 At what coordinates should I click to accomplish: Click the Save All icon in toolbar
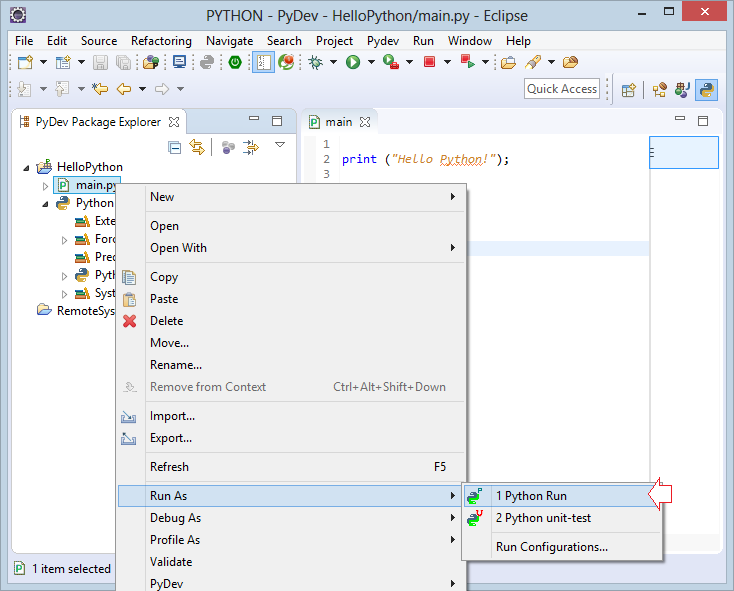(123, 62)
